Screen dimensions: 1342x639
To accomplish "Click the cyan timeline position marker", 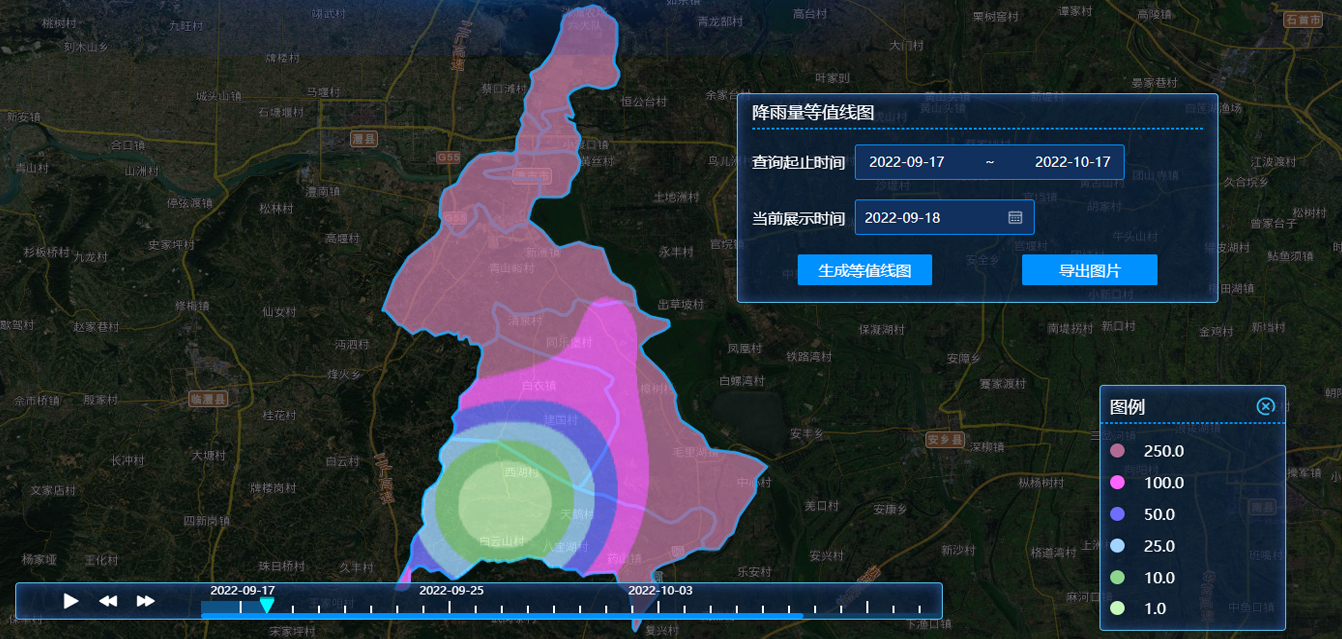I will tap(267, 605).
